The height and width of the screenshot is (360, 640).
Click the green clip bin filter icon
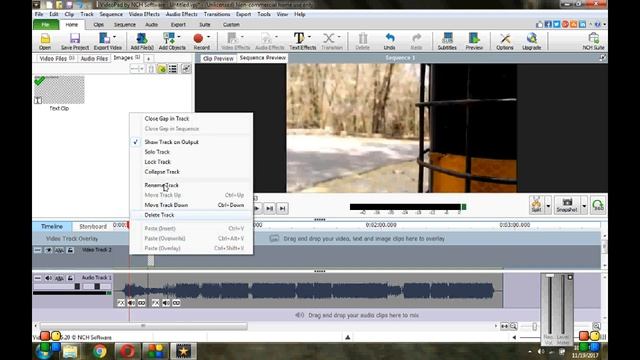(x=162, y=69)
